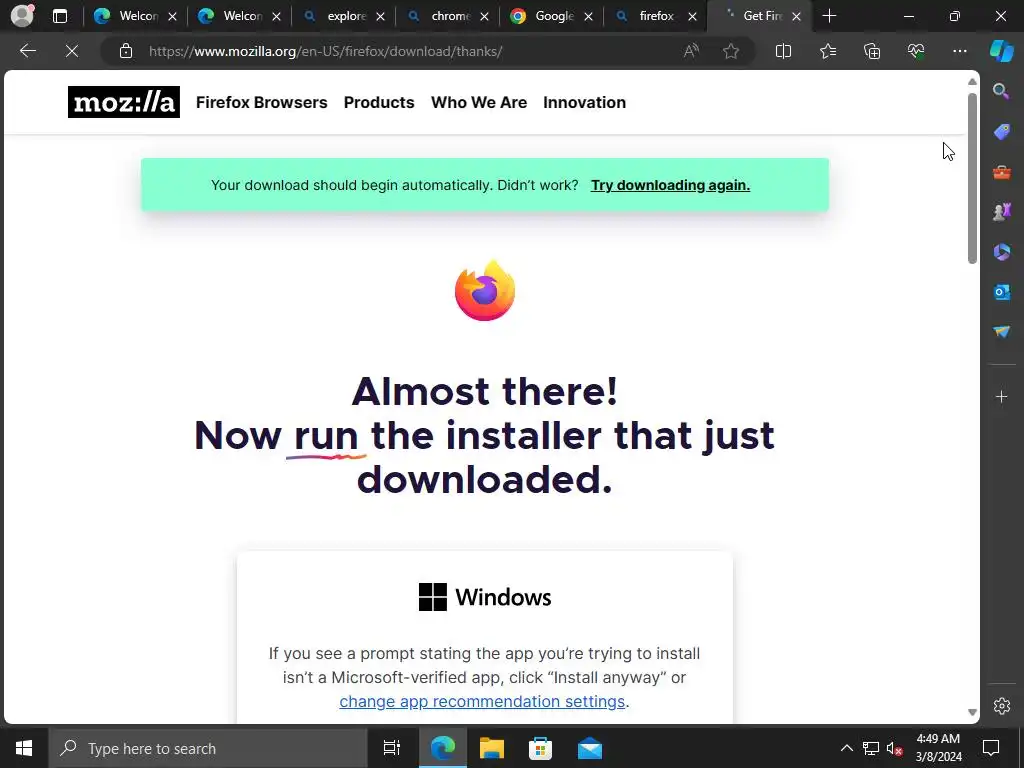Click scrollbar down arrow
Screen dimensions: 1024x768
click(972, 712)
